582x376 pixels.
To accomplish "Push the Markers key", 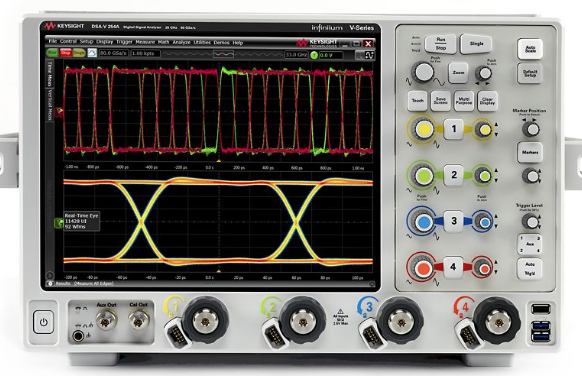I will click(530, 152).
